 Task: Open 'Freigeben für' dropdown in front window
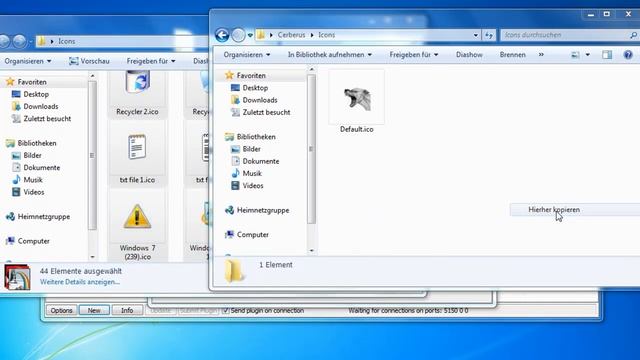click(413, 55)
